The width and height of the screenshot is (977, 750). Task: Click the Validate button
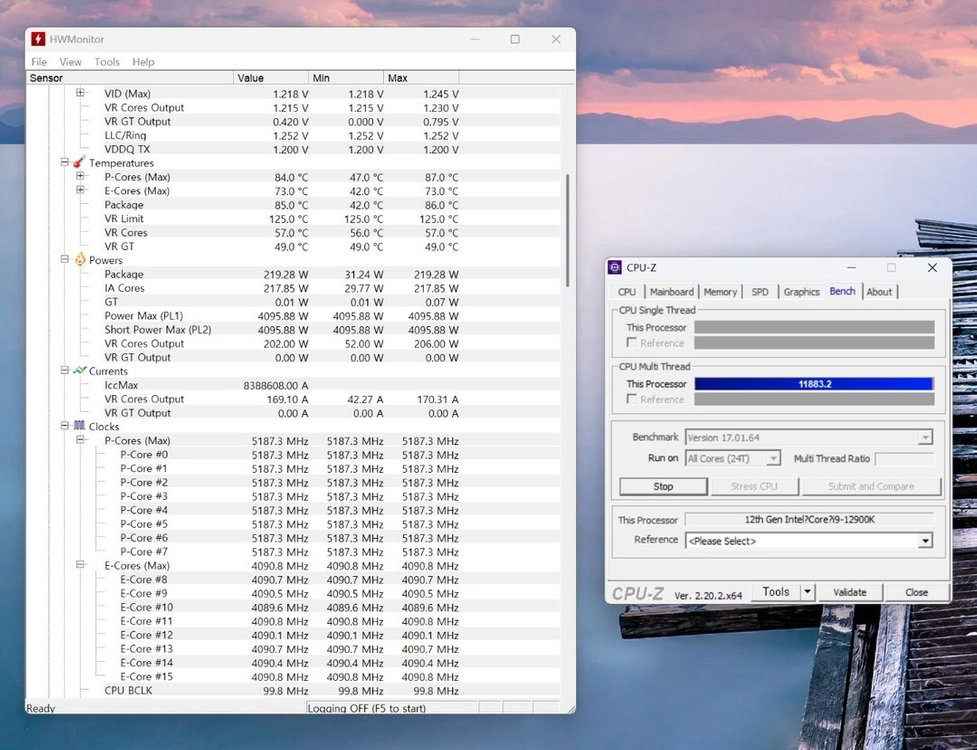(850, 592)
